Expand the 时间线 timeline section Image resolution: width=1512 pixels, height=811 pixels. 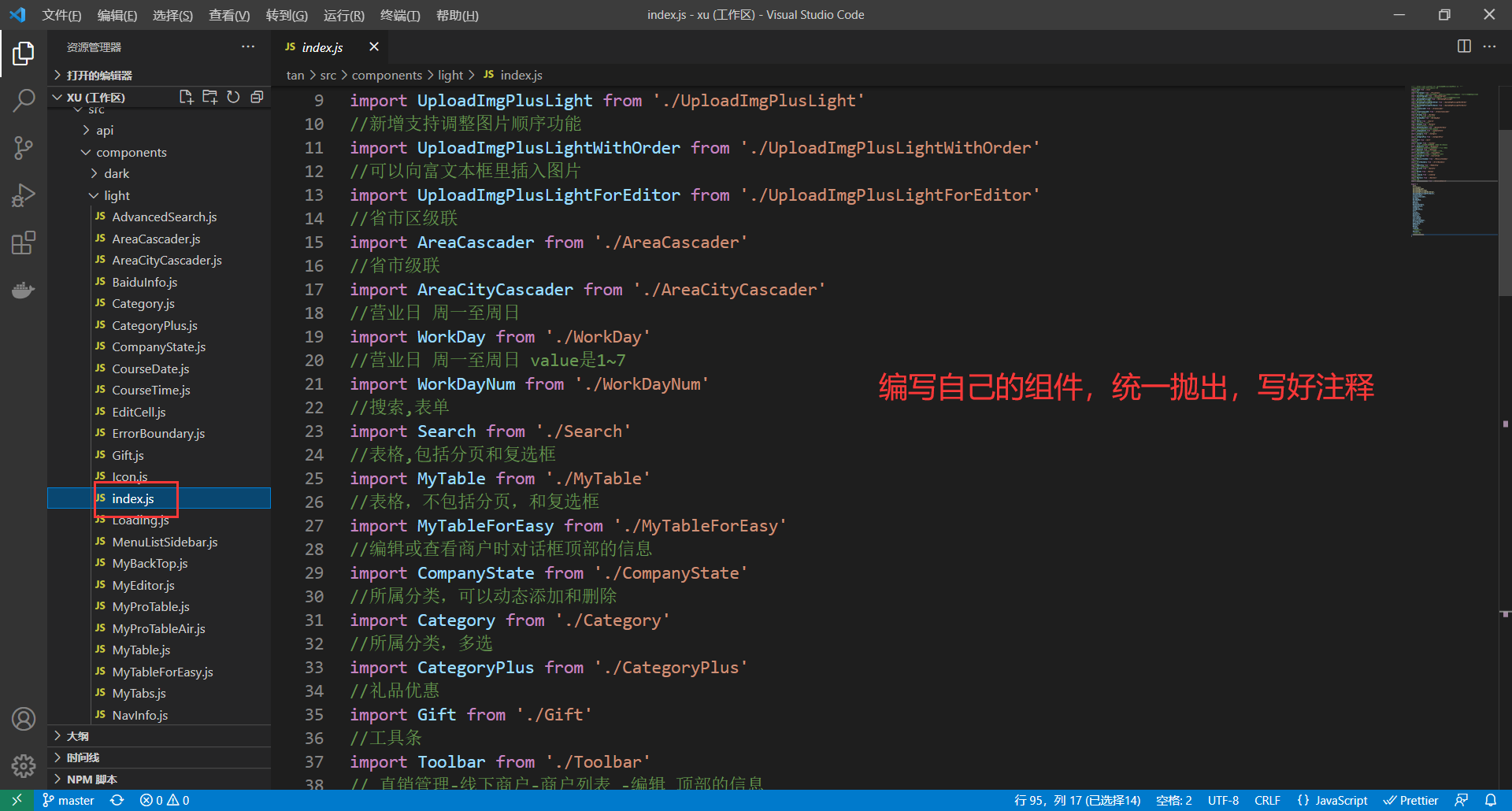(160, 757)
